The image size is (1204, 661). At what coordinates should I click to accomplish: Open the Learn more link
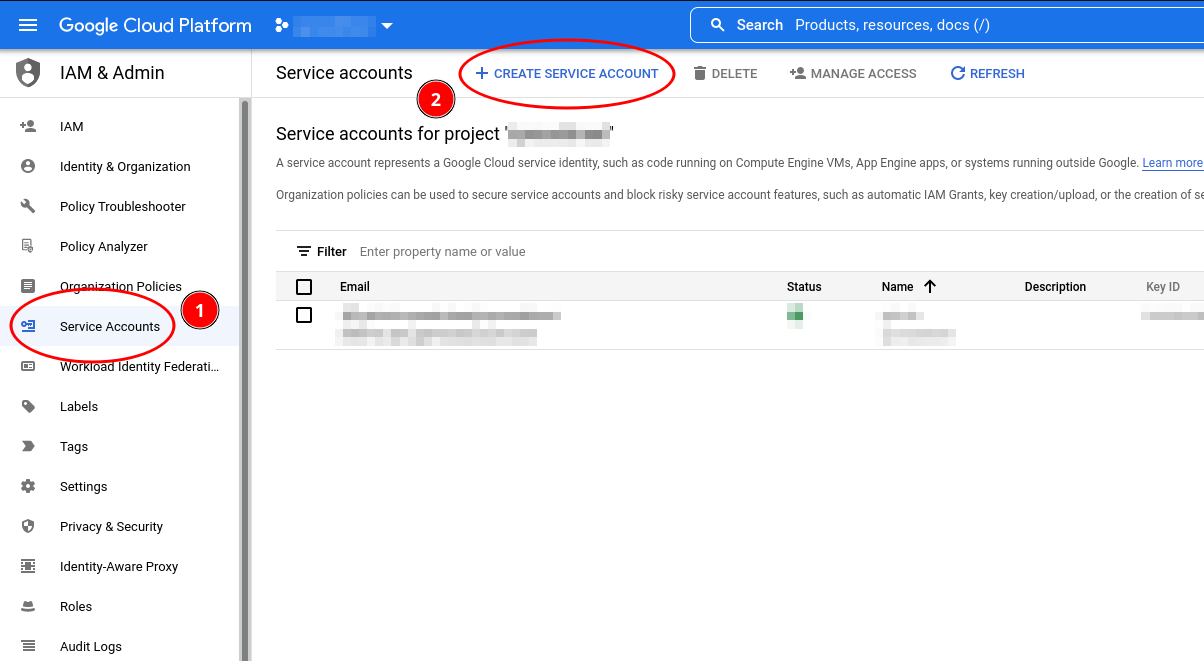coord(1172,163)
